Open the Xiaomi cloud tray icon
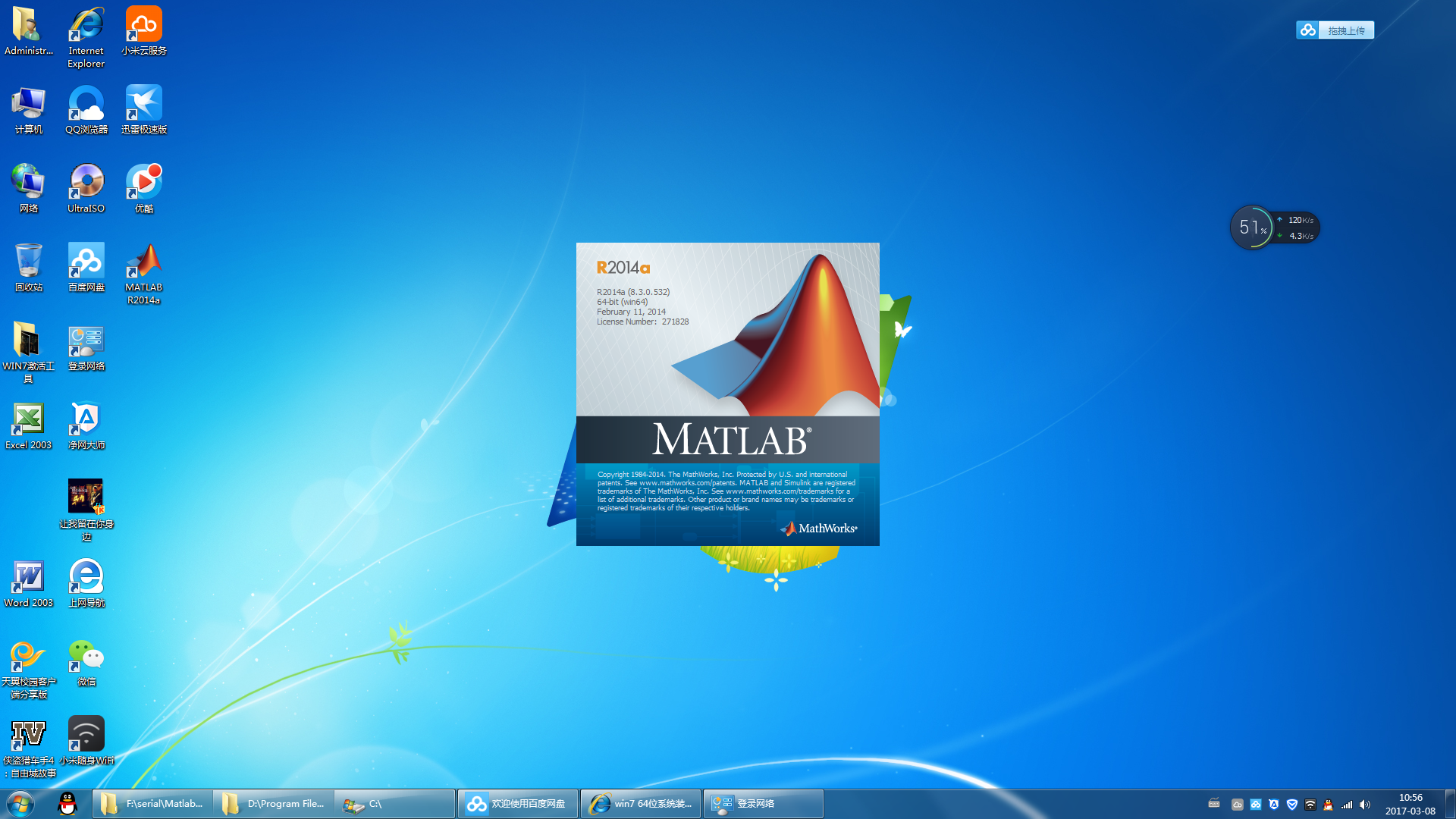Image resolution: width=1456 pixels, height=819 pixels. [1238, 805]
